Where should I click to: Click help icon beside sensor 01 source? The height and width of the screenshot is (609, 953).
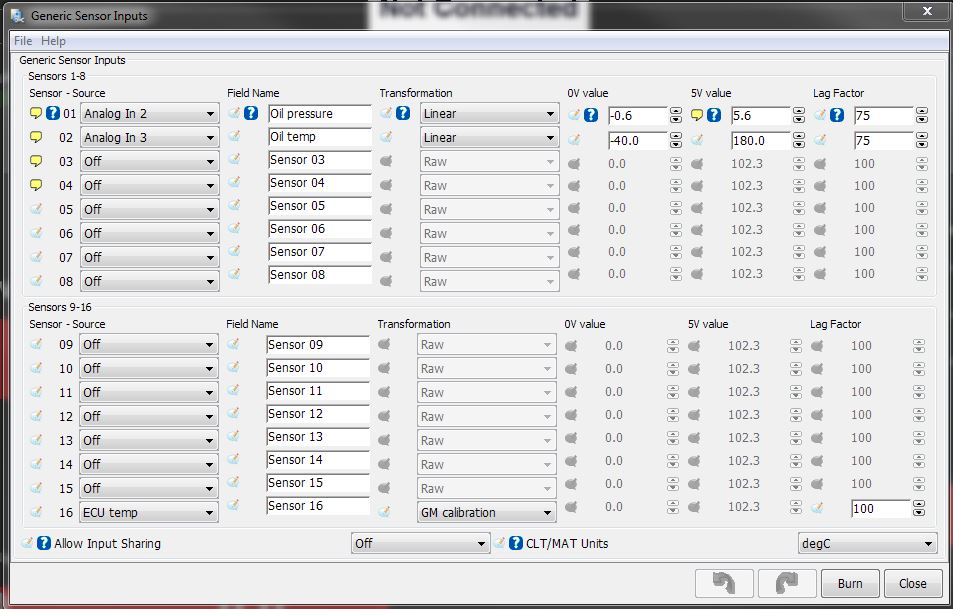click(x=53, y=113)
